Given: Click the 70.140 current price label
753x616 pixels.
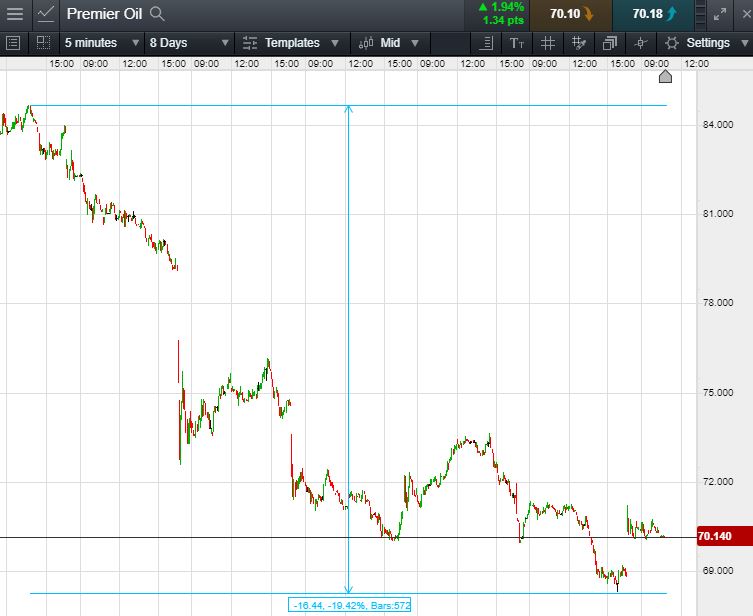Looking at the screenshot, I should coord(725,536).
